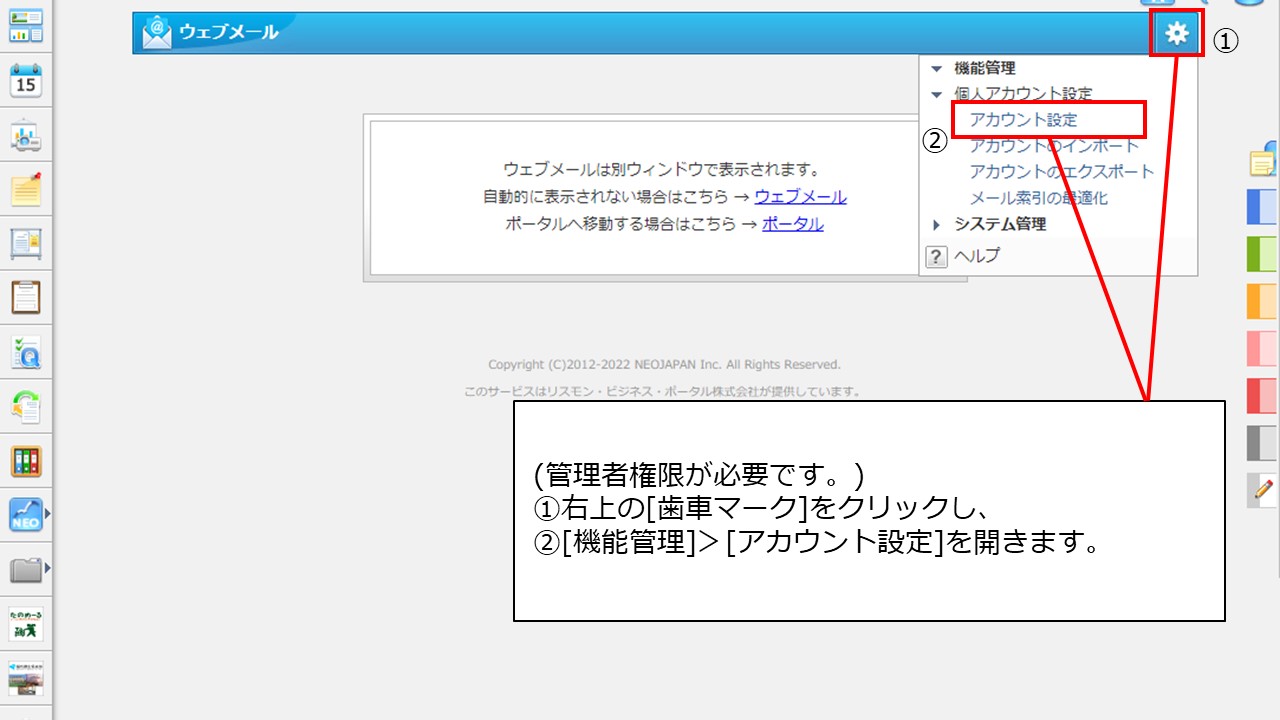
Task: Open the gray folder icon in sidebar
Action: point(25,570)
